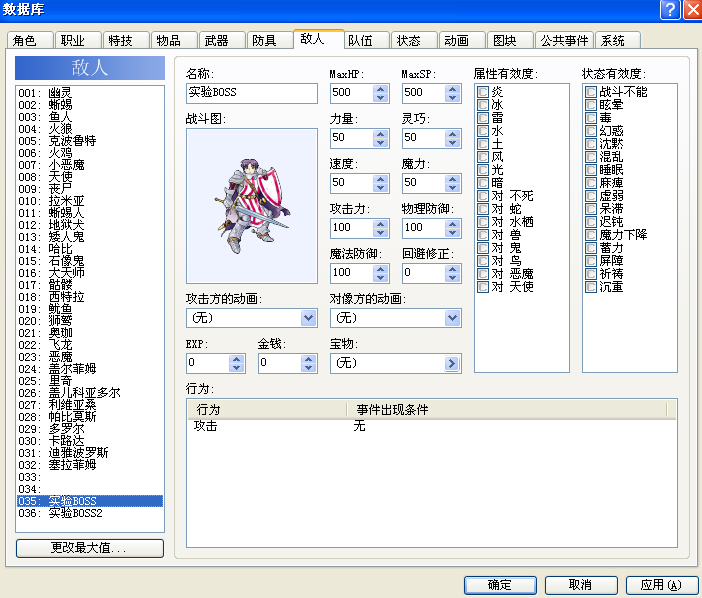The height and width of the screenshot is (598, 702).
Task: Switch to the 动画 tab
Action: 462,40
